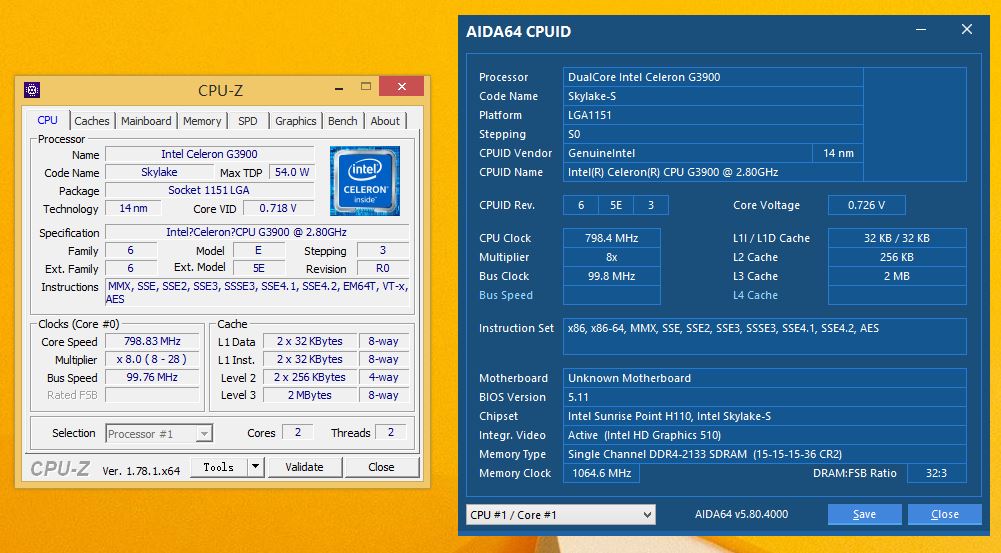Click the Instruction Set box in AIDA64

coord(765,337)
